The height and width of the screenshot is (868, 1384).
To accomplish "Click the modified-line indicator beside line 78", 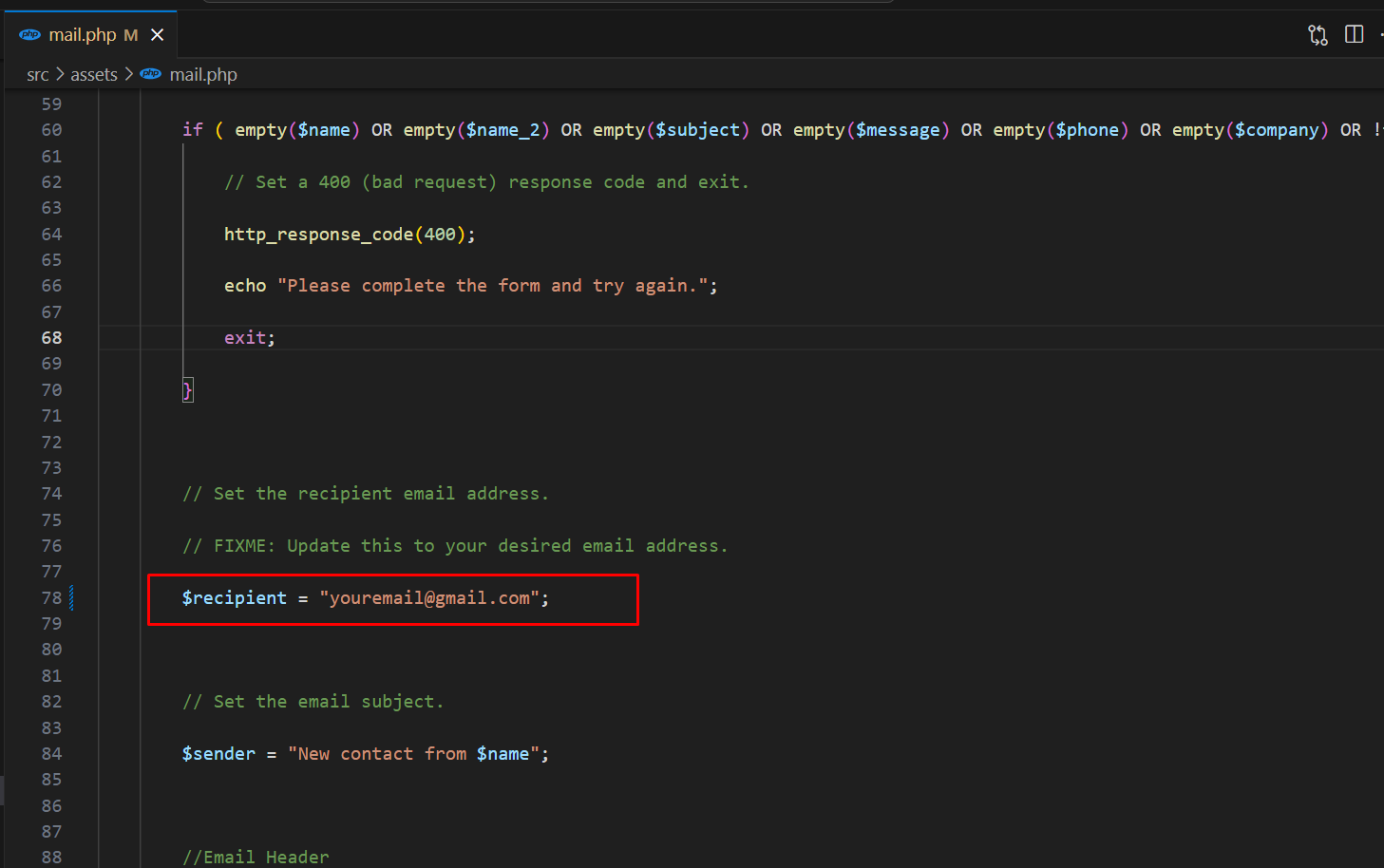I will point(72,598).
